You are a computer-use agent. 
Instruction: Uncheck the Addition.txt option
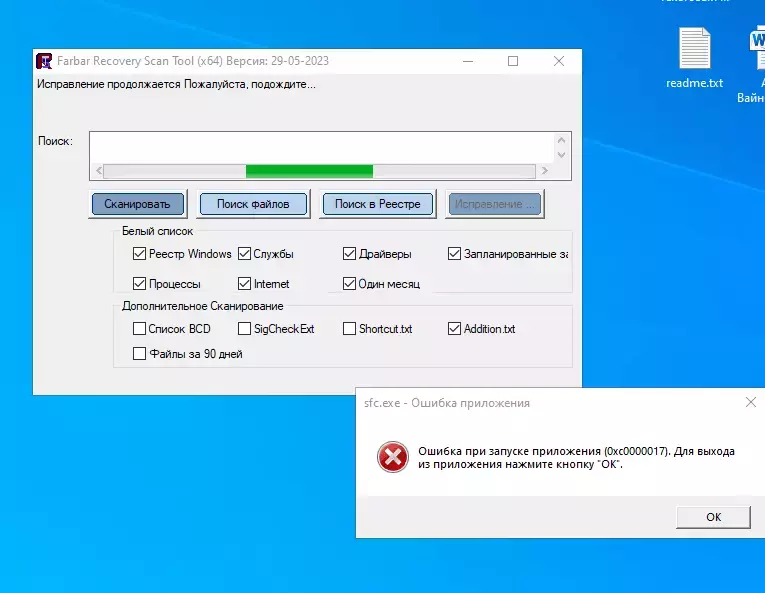[454, 328]
